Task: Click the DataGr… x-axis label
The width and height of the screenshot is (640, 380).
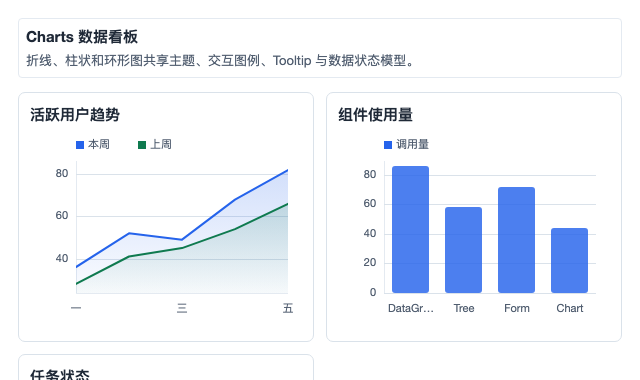Action: [x=411, y=308]
